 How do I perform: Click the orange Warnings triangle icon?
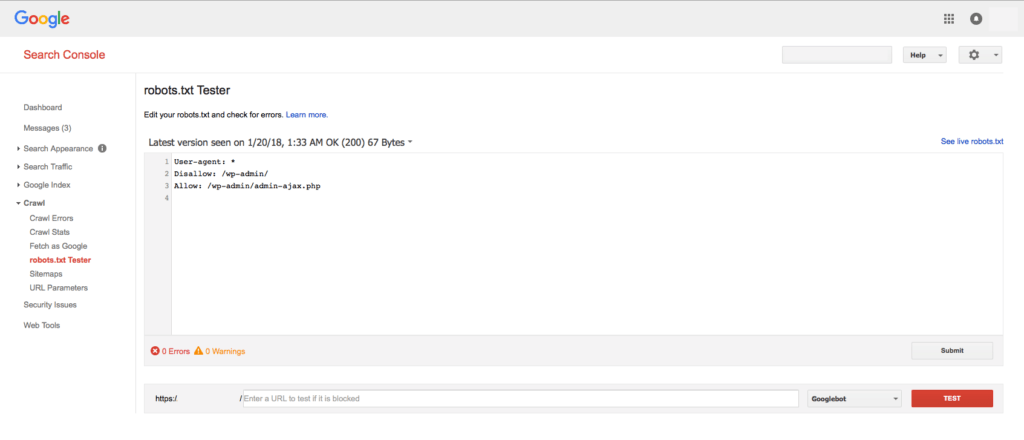(199, 351)
